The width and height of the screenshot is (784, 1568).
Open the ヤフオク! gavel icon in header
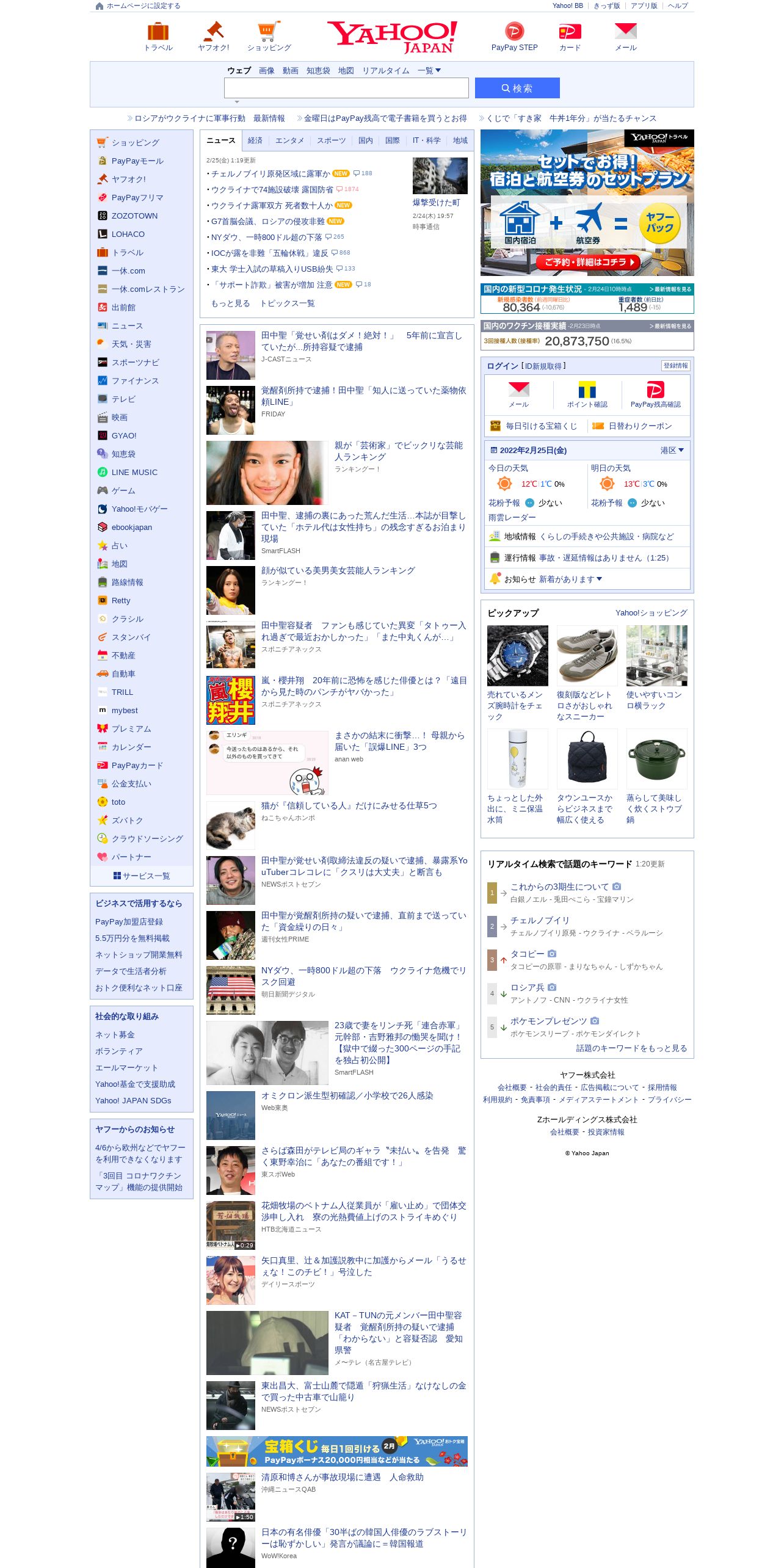tap(214, 31)
